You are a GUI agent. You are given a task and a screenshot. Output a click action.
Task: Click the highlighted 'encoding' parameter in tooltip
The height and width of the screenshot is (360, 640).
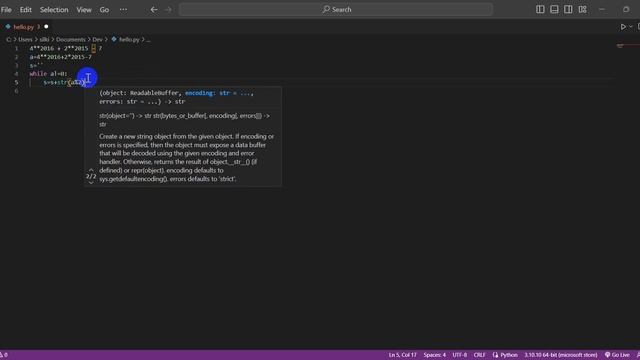199,93
